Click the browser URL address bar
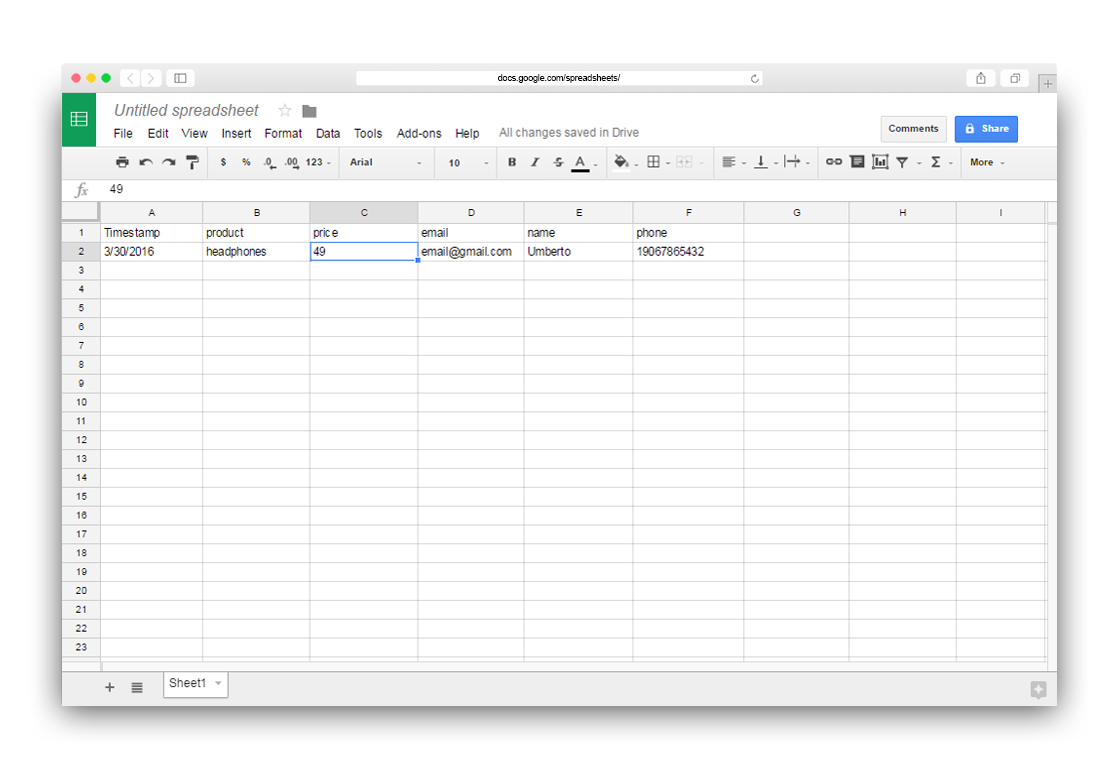The image size is (1120, 767). [x=559, y=78]
